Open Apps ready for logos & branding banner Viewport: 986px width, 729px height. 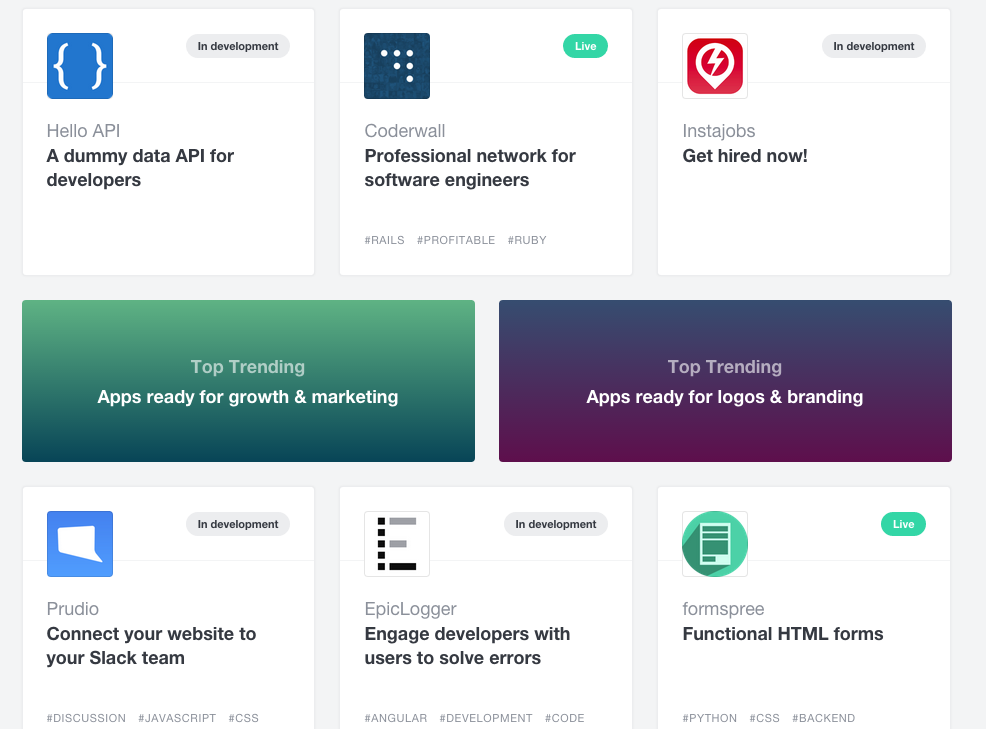[725, 381]
